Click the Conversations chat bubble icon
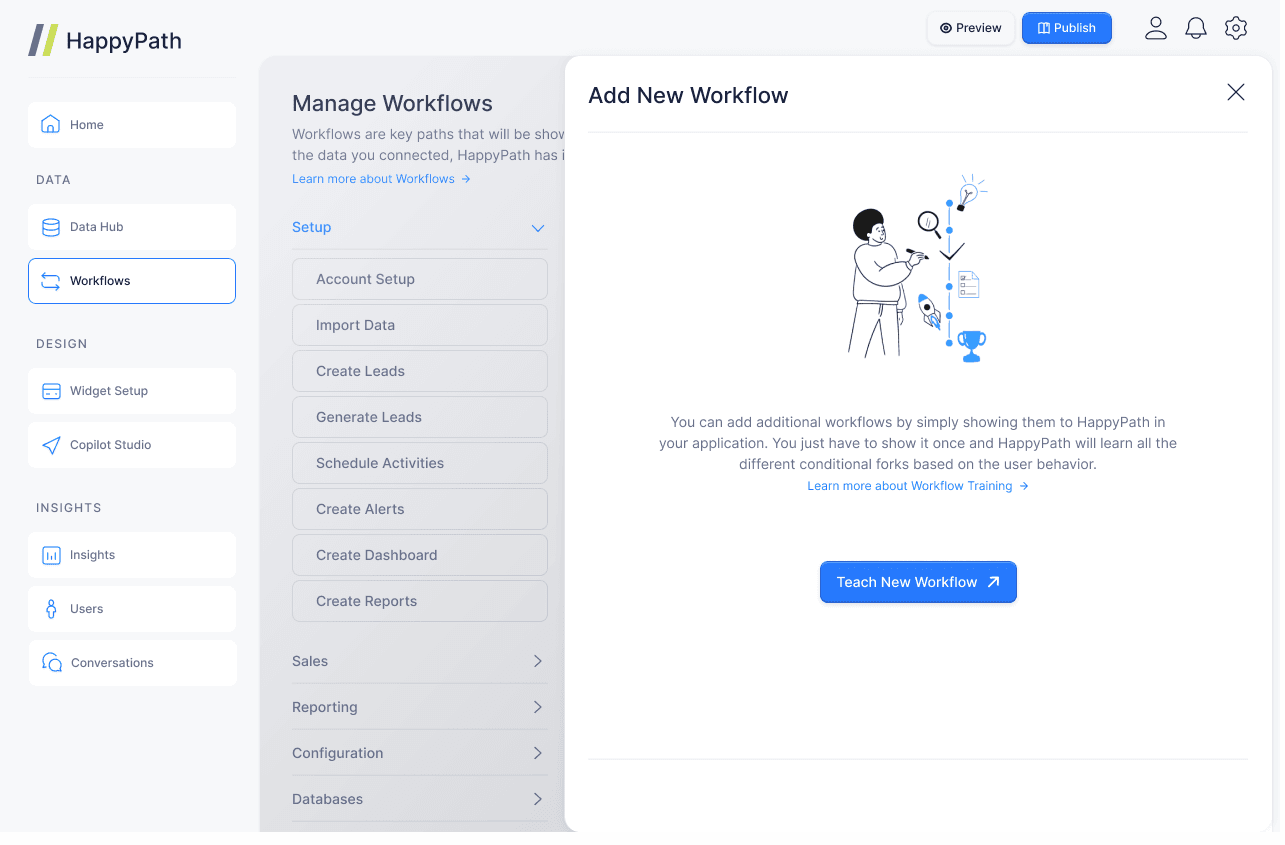 tap(52, 663)
